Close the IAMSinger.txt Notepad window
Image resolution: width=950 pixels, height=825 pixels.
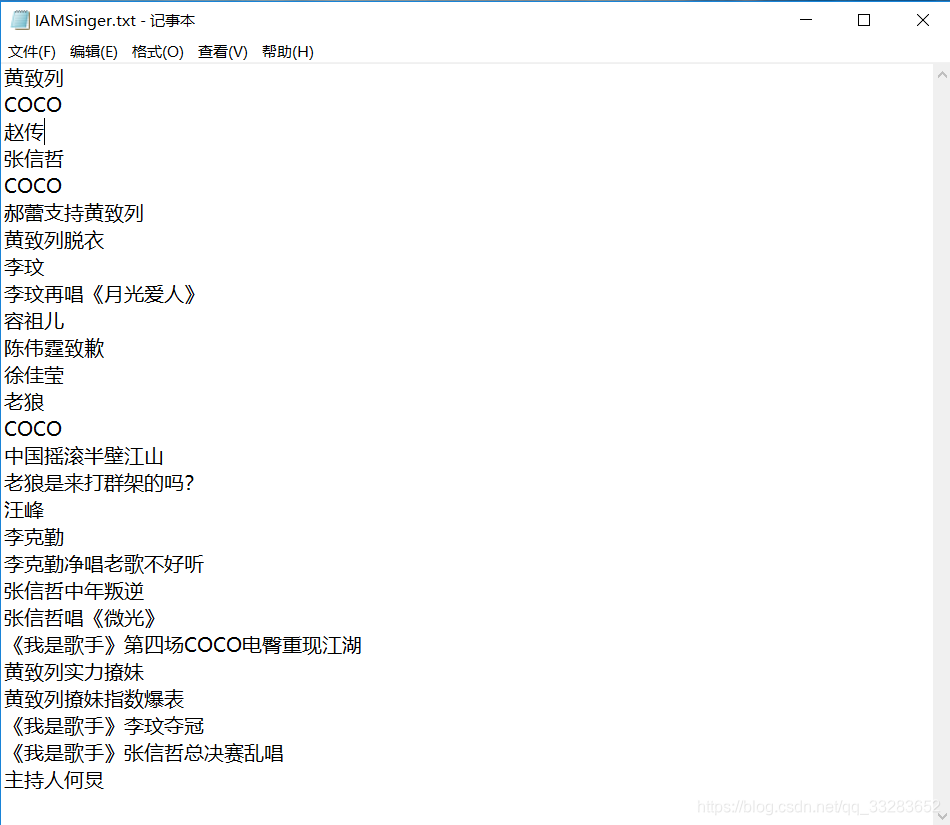pos(923,20)
